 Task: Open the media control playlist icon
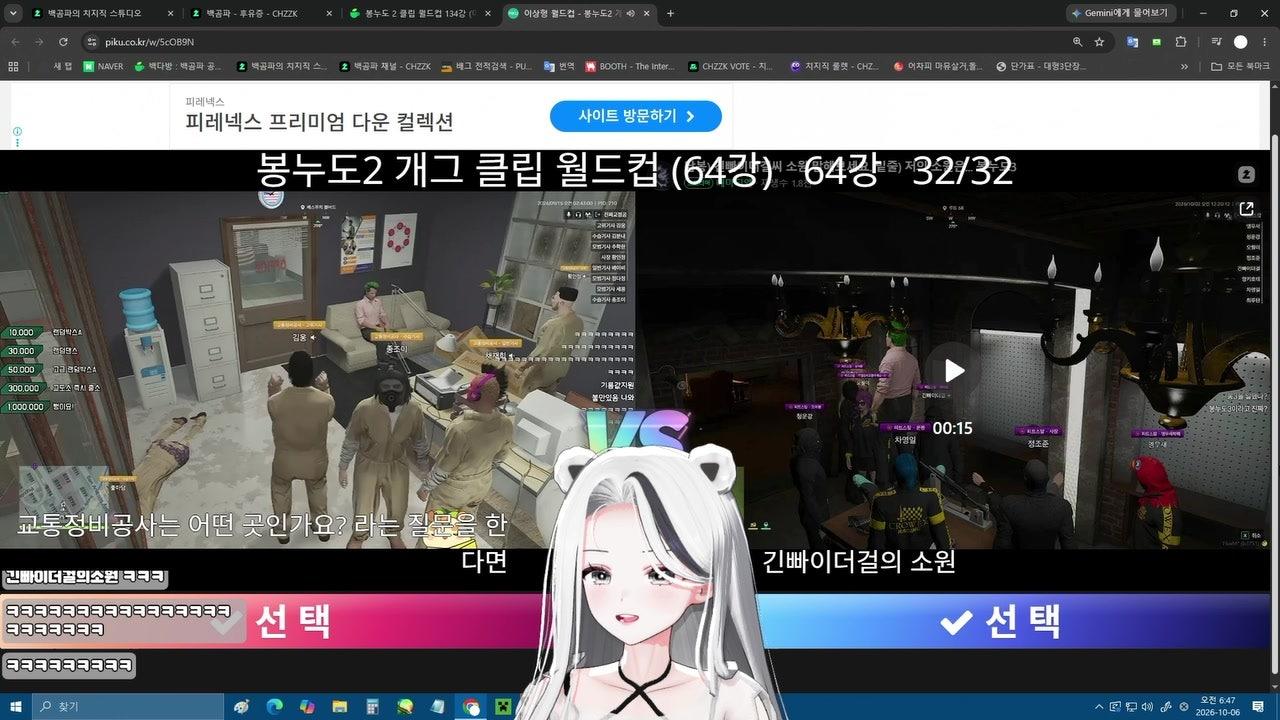(1216, 42)
